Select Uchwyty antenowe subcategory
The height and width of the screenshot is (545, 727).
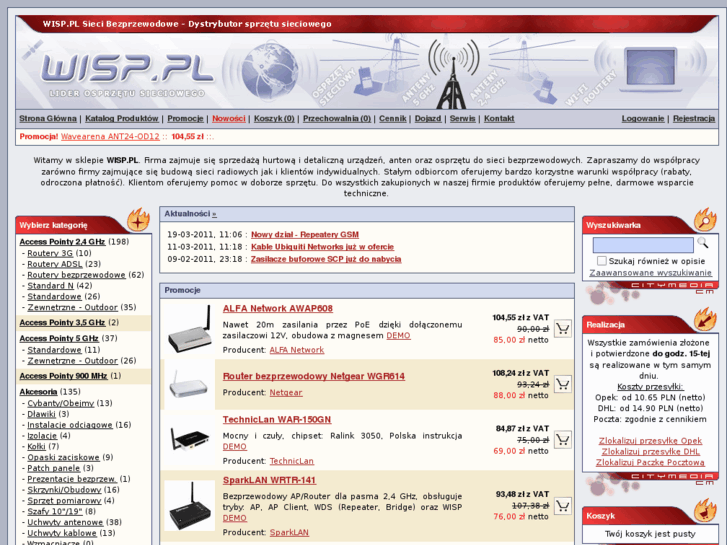tap(65, 522)
